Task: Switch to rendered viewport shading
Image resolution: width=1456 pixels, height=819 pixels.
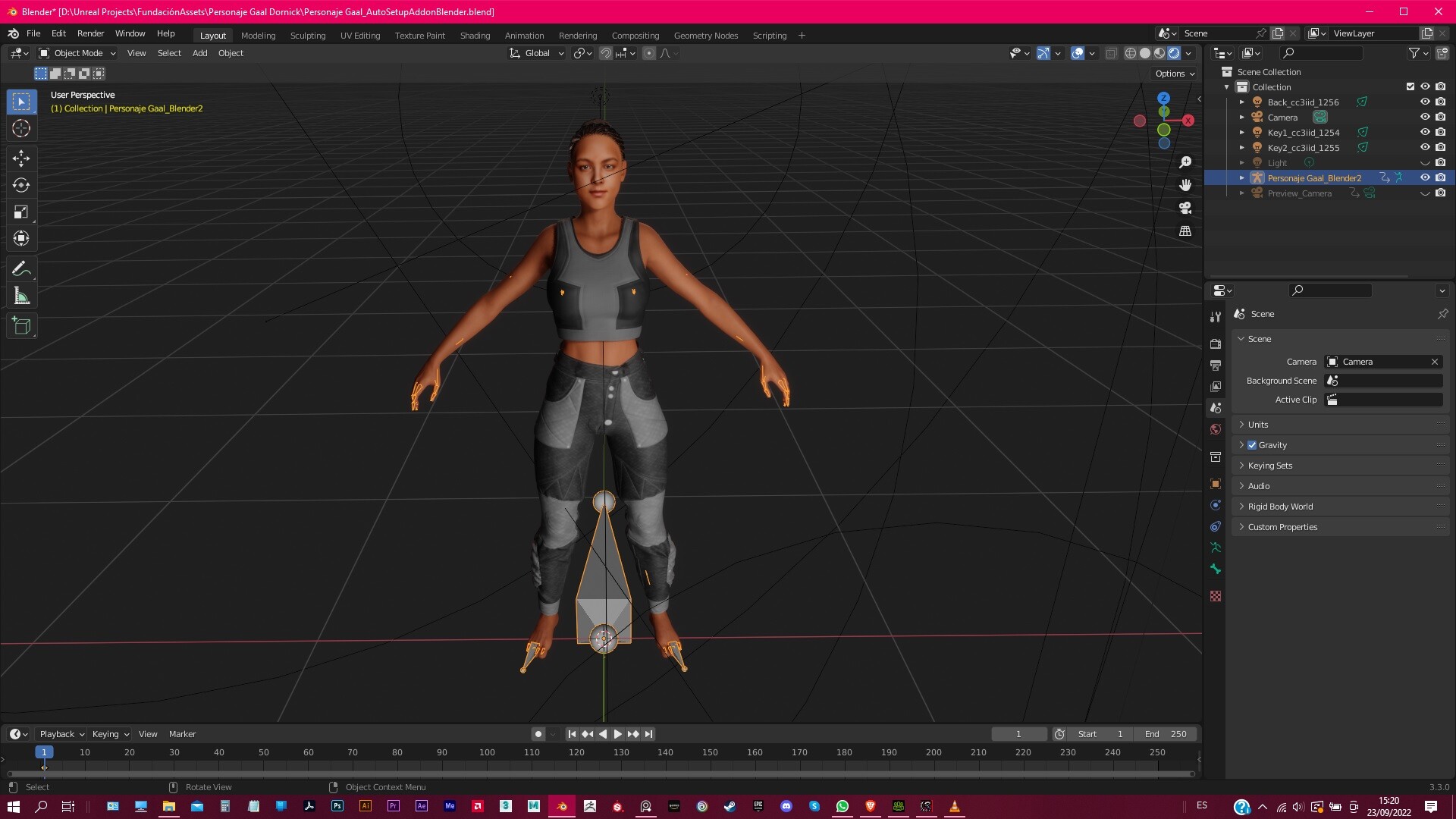Action: click(1174, 53)
